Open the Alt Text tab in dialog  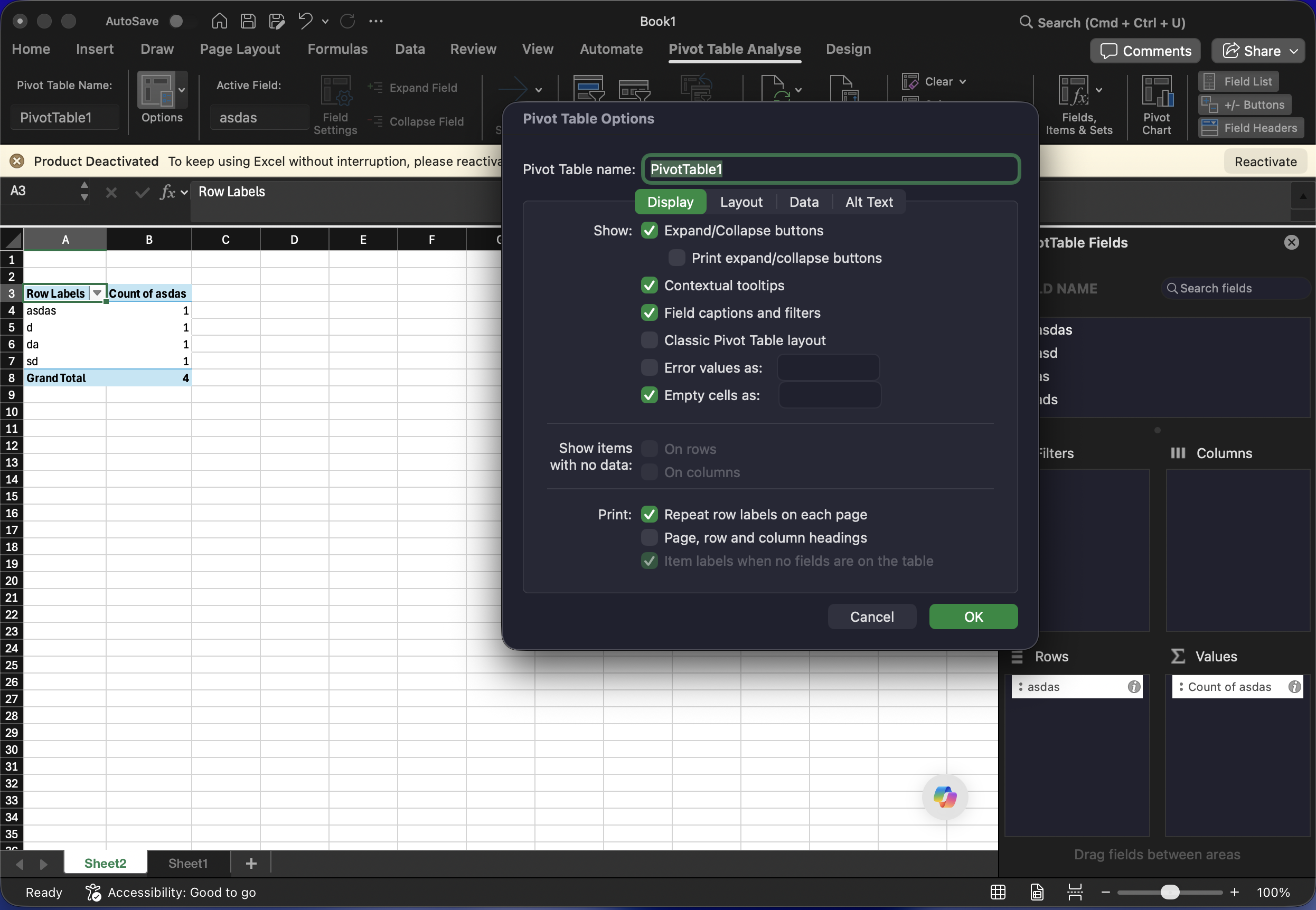tap(869, 202)
